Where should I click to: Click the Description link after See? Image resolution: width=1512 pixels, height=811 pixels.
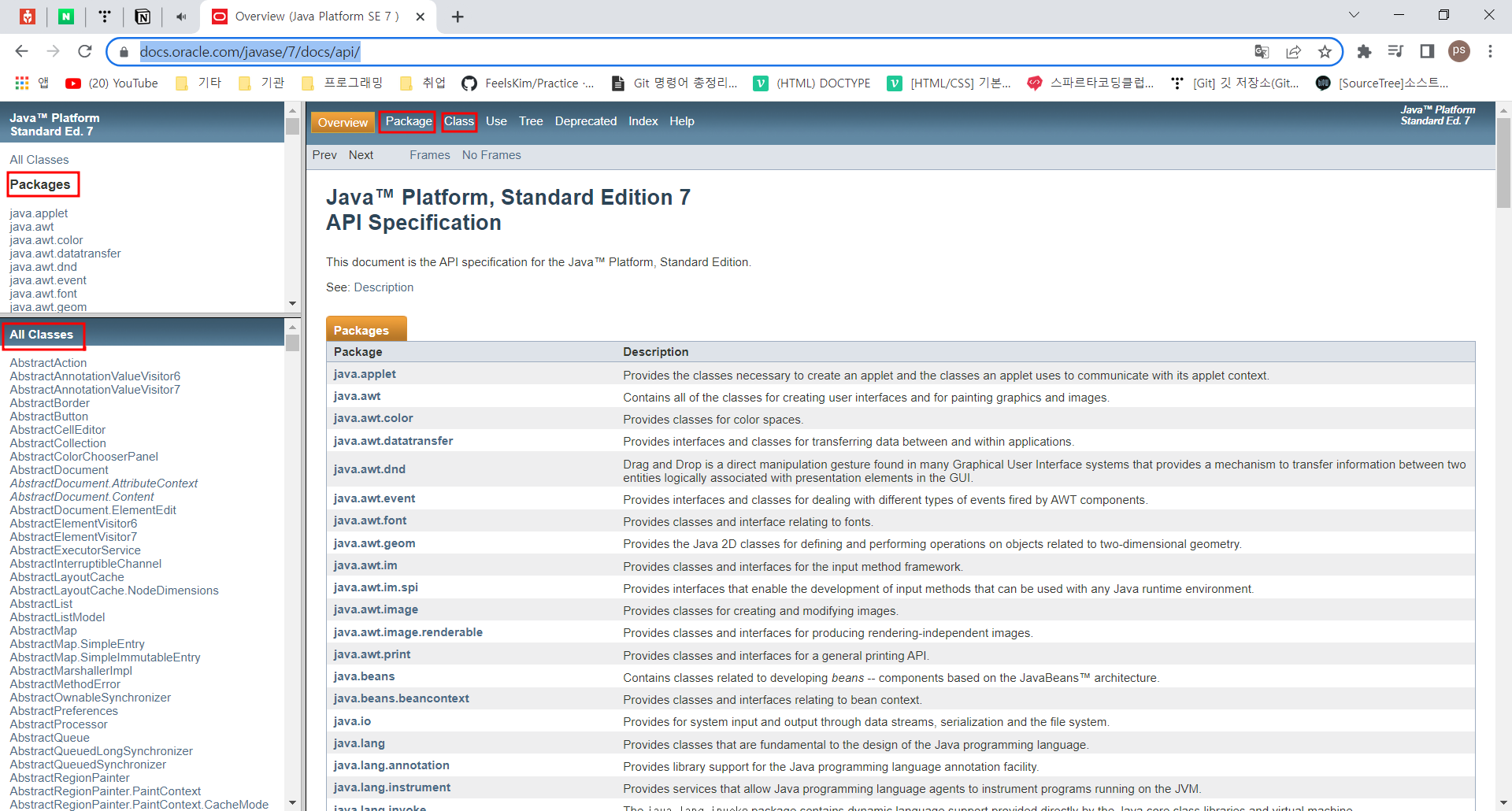click(384, 287)
